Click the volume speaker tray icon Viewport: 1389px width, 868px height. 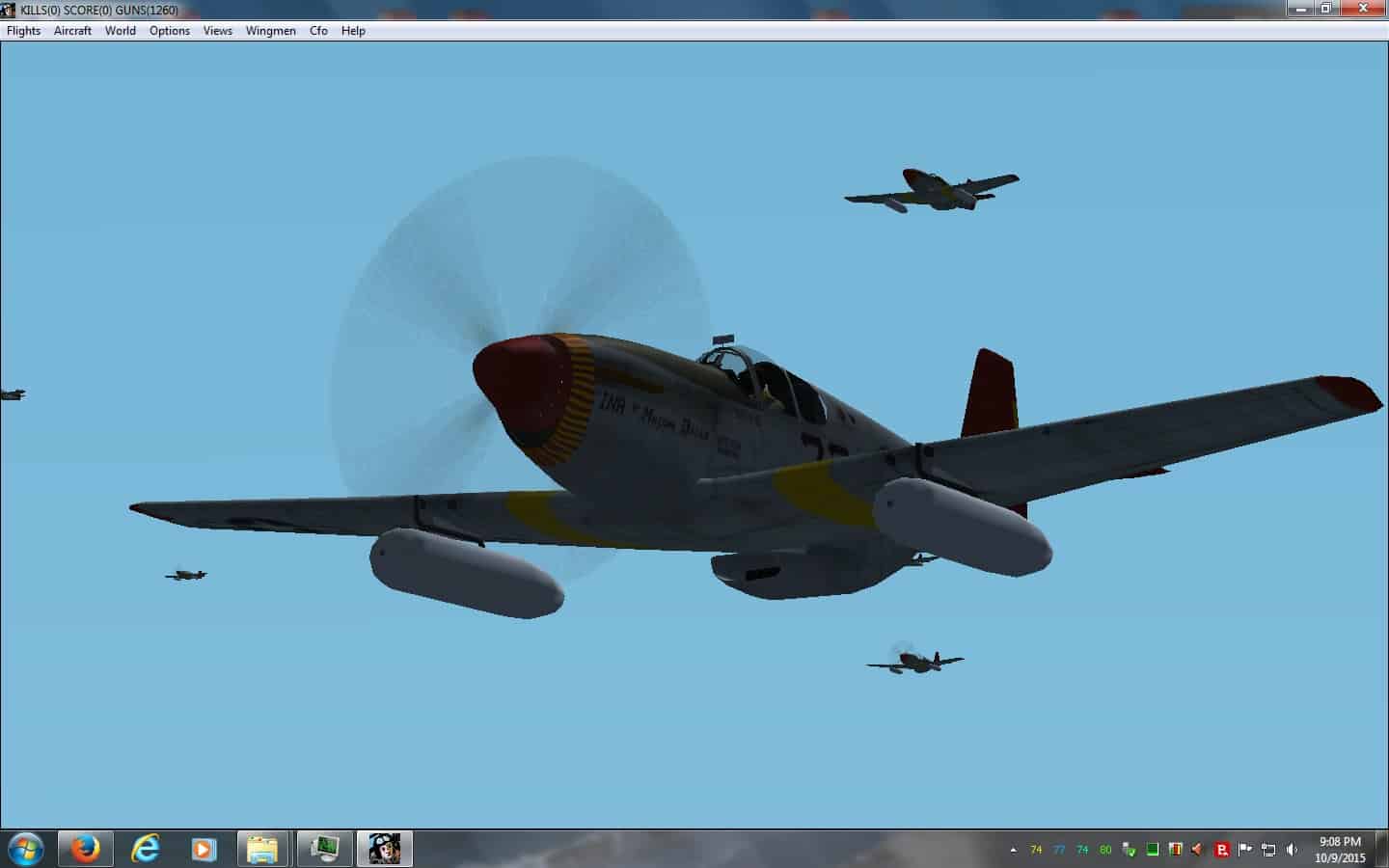1292,850
